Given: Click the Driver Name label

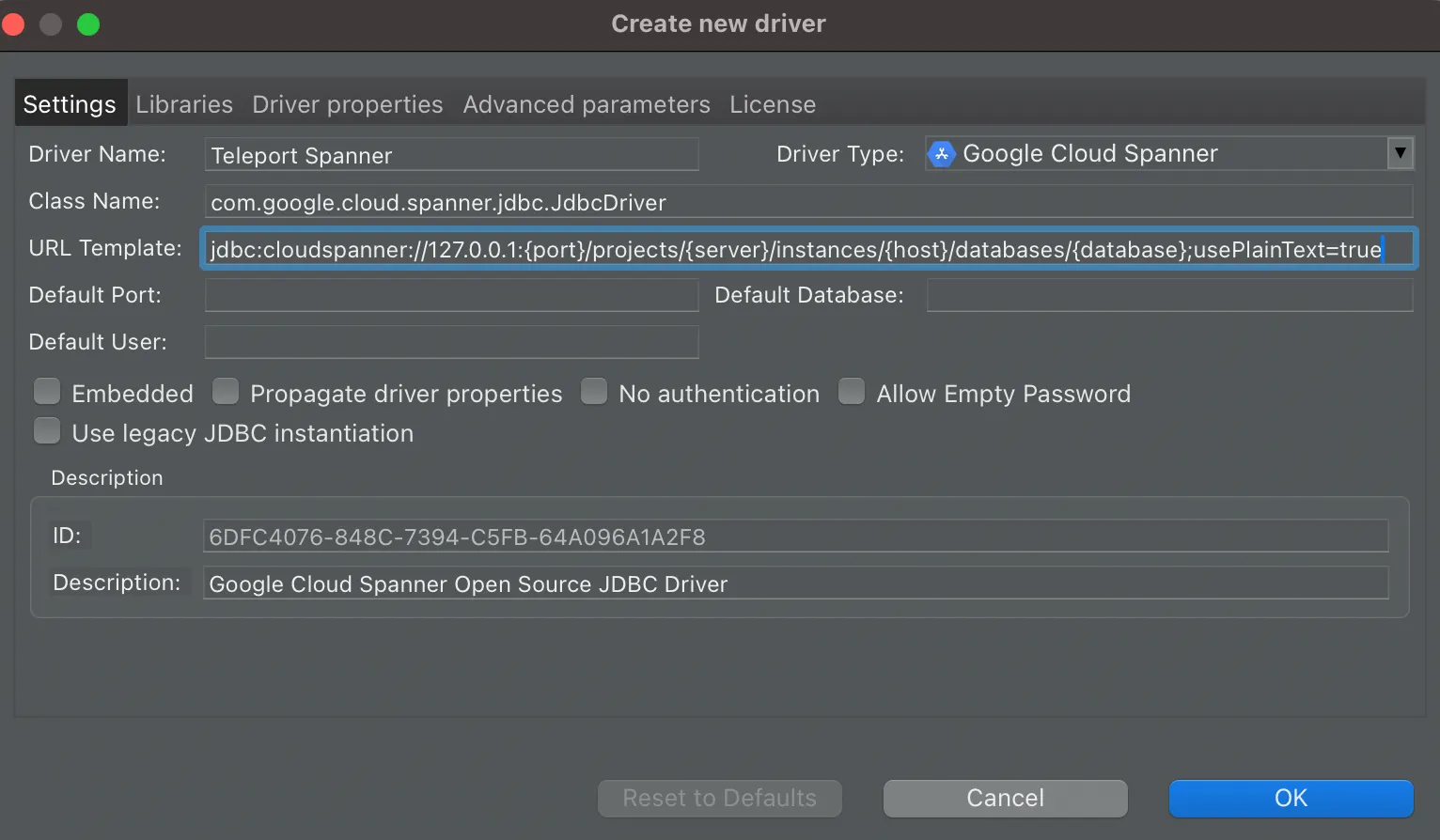Looking at the screenshot, I should [x=97, y=154].
